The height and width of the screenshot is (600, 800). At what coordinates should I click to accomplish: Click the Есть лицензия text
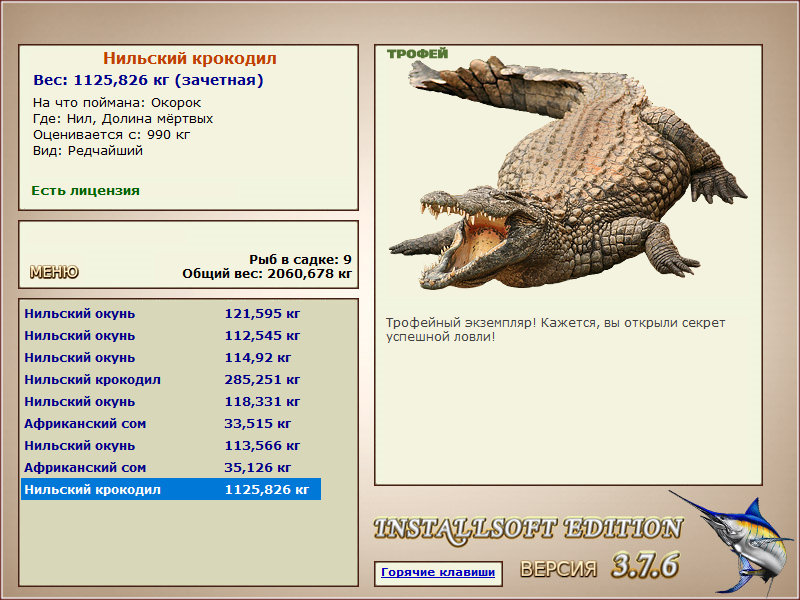(85, 190)
